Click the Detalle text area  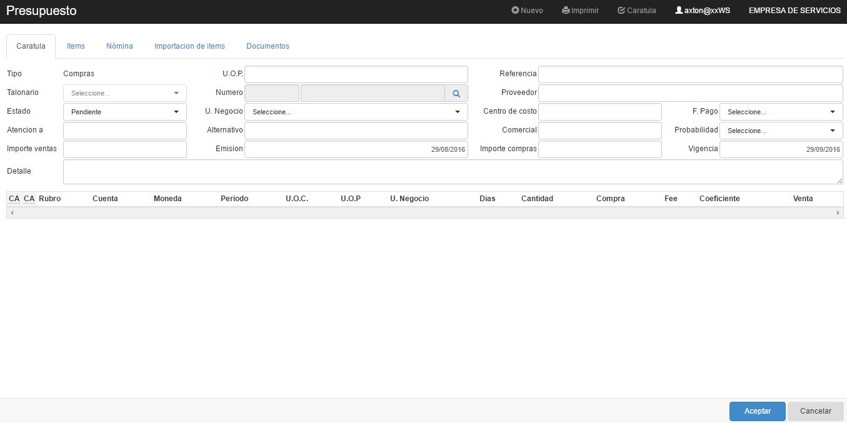coord(452,172)
